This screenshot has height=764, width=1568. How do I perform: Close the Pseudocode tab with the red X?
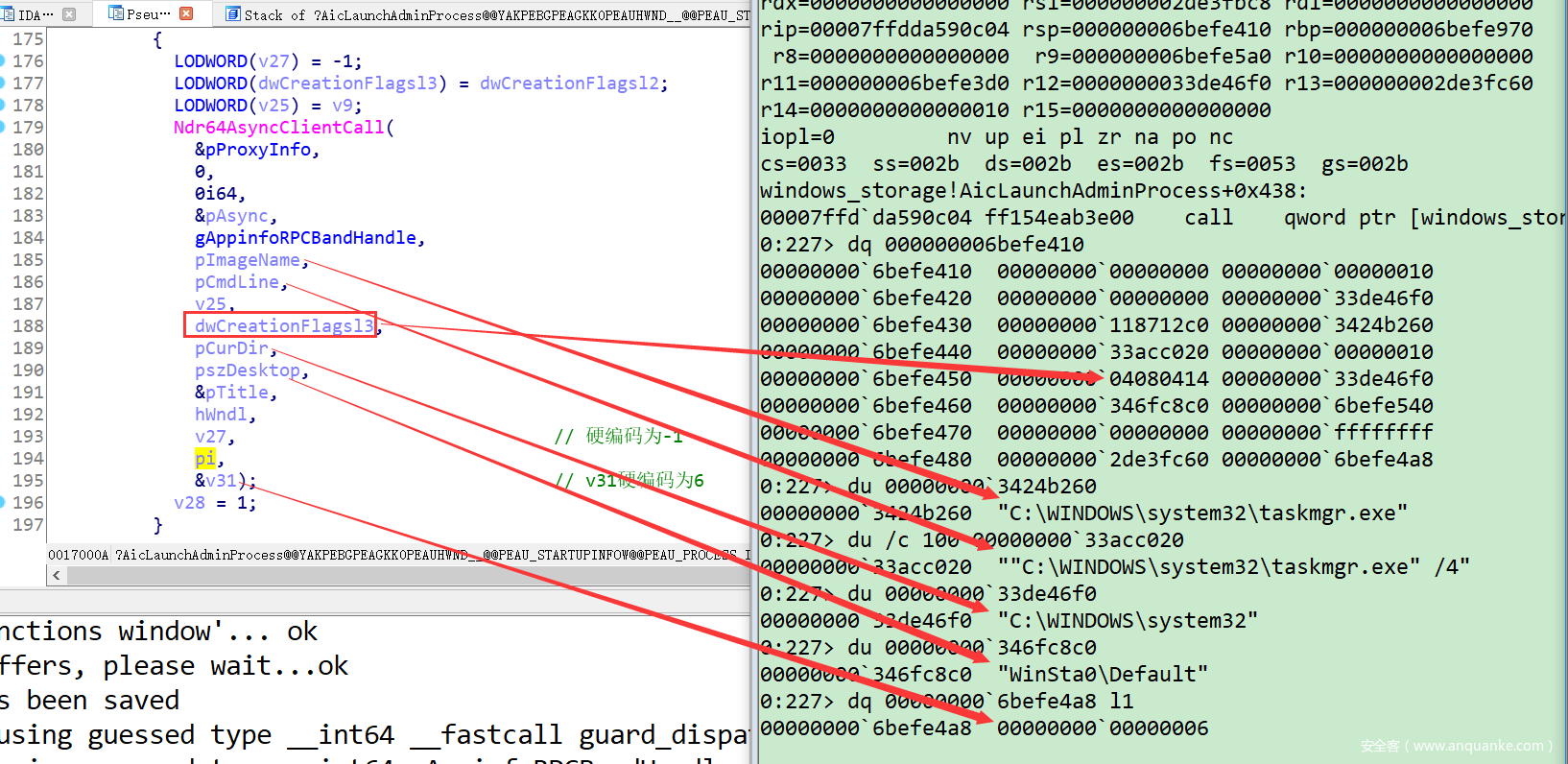coord(186,13)
